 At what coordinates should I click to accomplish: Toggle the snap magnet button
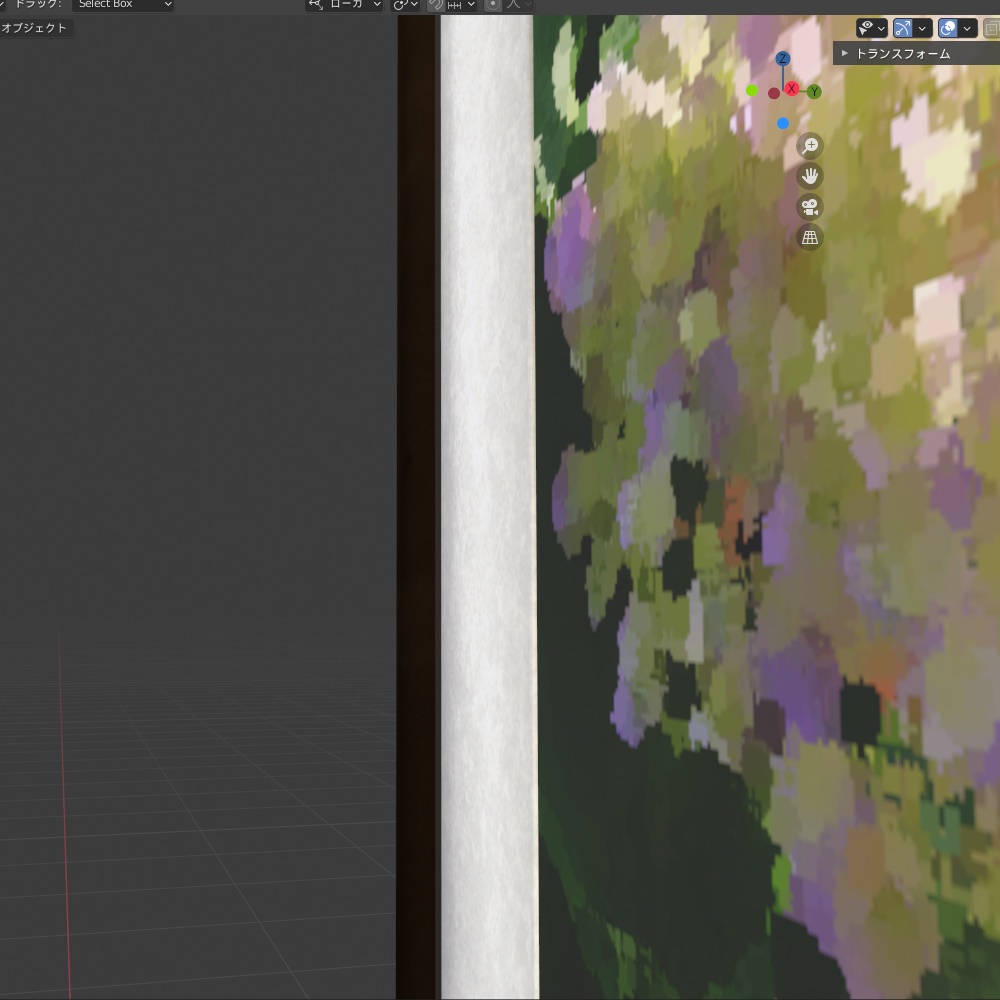436,5
